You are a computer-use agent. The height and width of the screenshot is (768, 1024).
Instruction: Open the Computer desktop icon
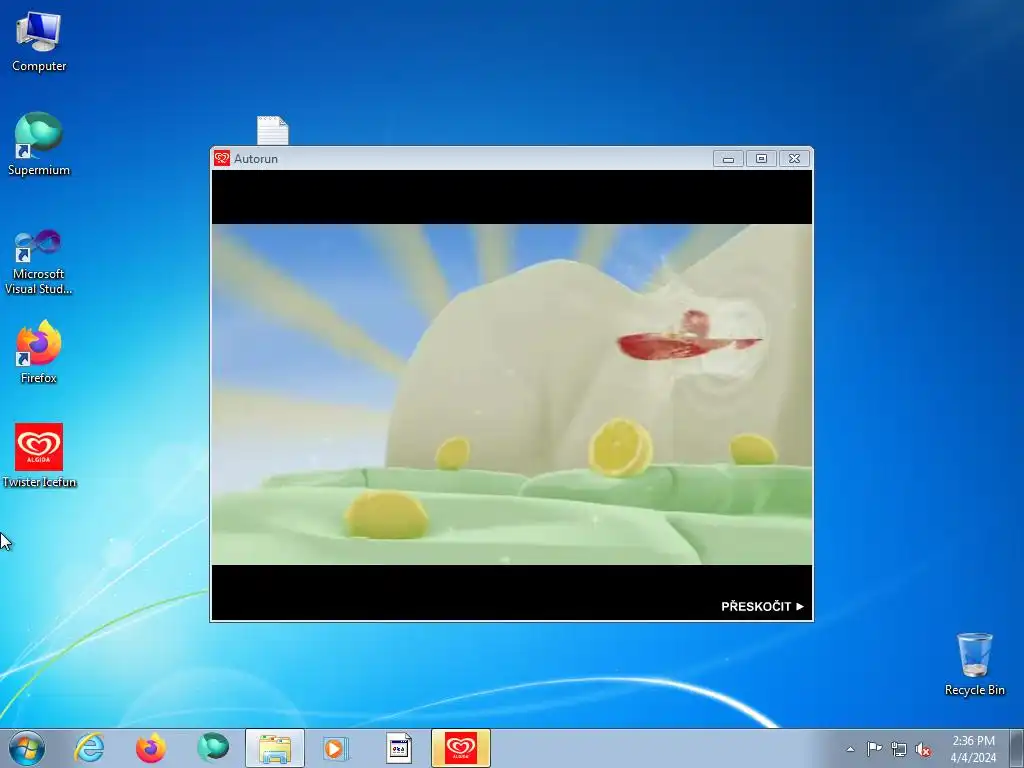[39, 40]
